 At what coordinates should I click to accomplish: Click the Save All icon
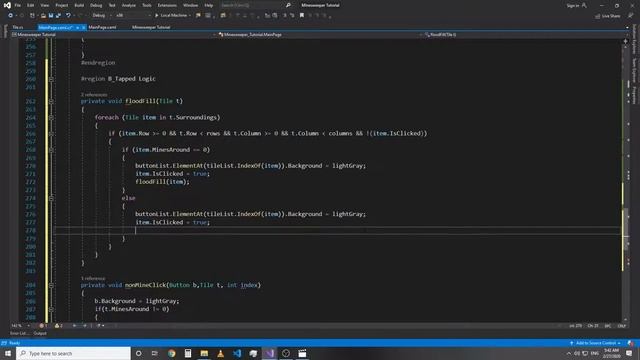pyautogui.click(x=58, y=16)
